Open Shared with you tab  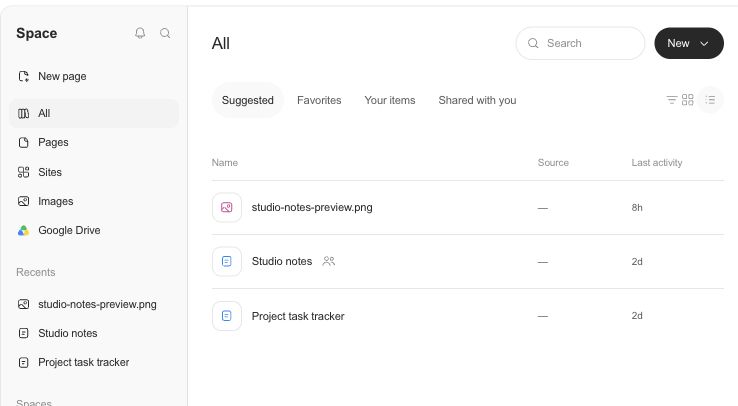coord(477,100)
